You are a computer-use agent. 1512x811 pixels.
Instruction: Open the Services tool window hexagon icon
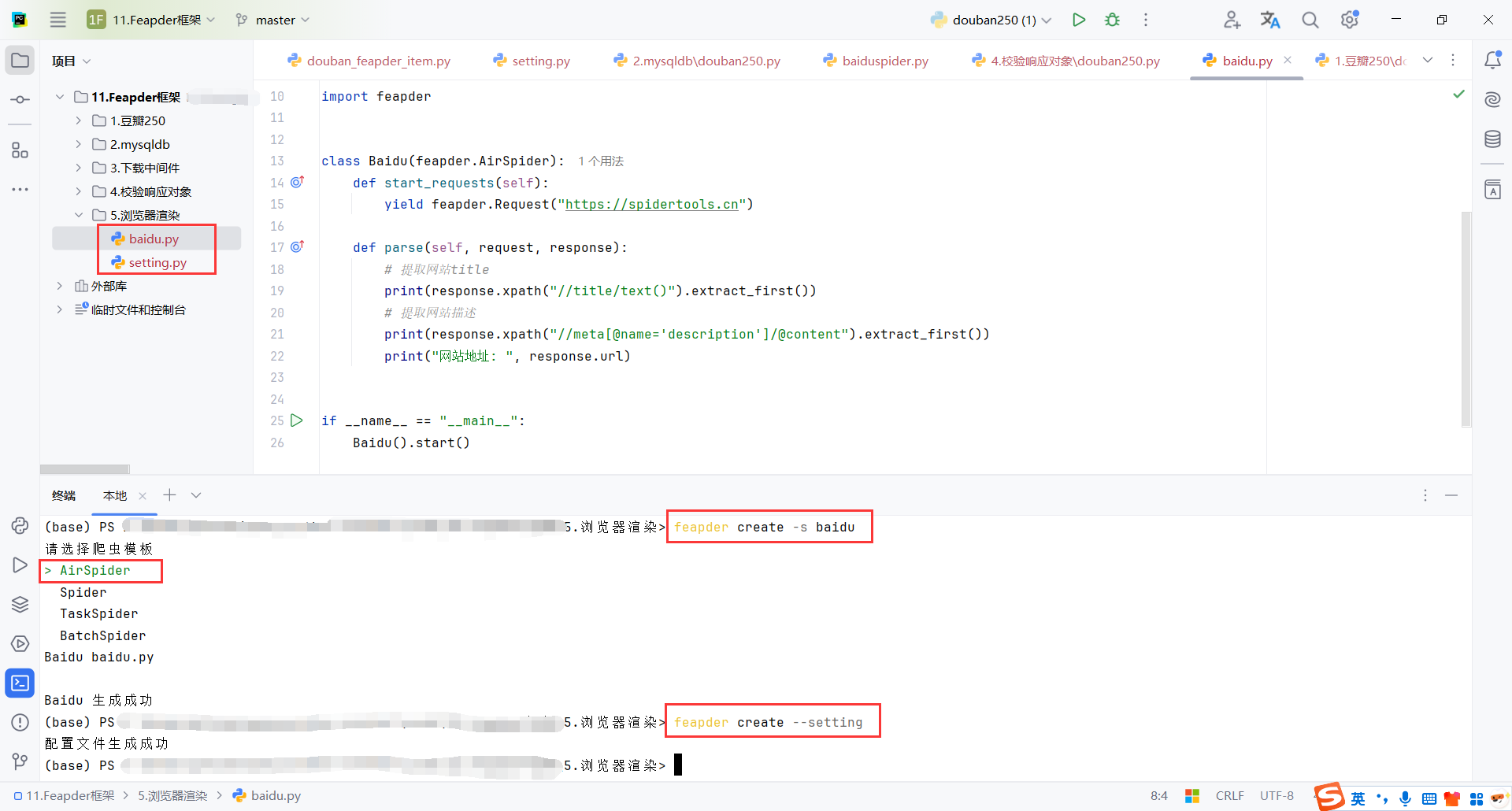tap(20, 643)
